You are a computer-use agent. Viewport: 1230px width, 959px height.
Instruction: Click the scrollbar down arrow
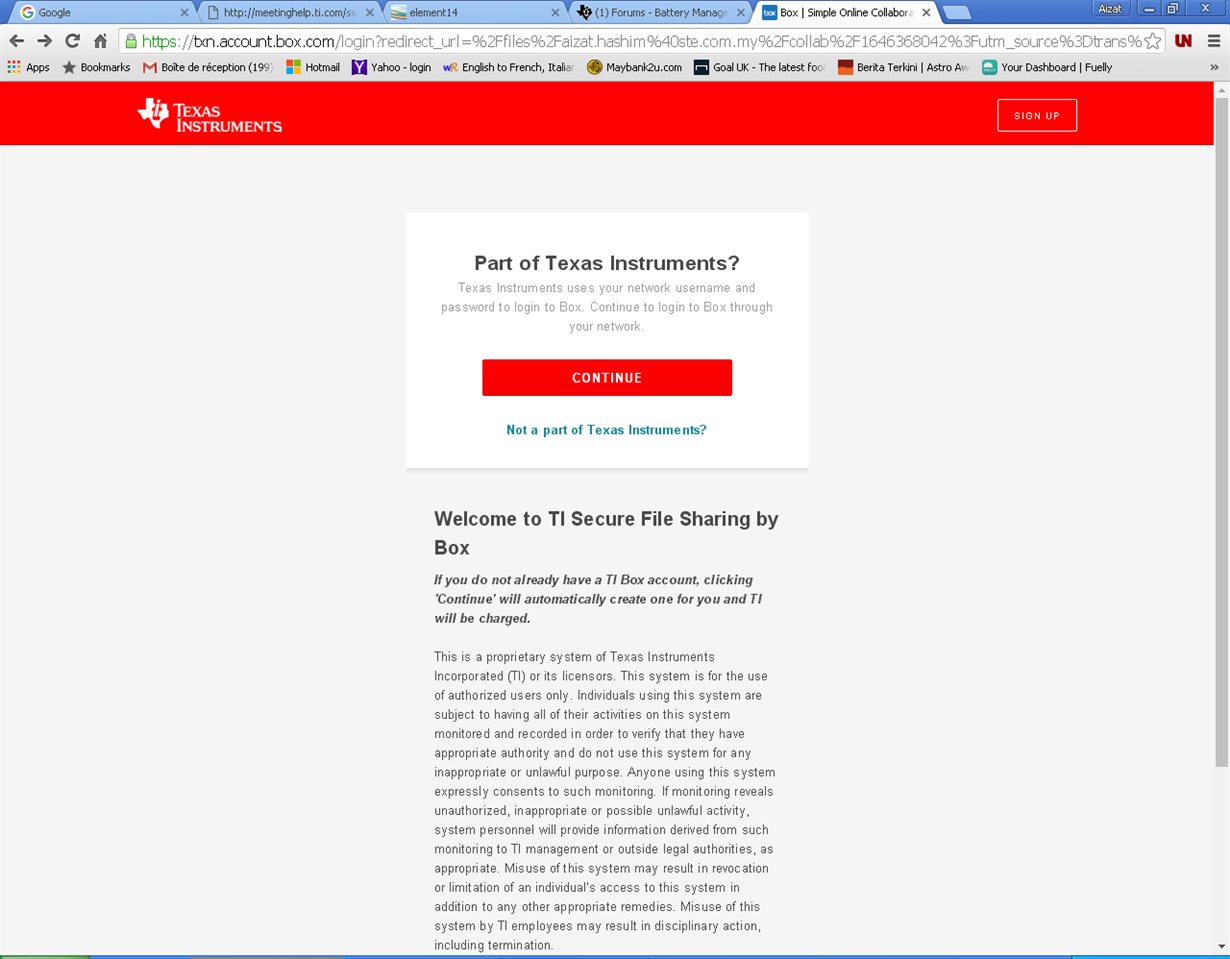1221,947
